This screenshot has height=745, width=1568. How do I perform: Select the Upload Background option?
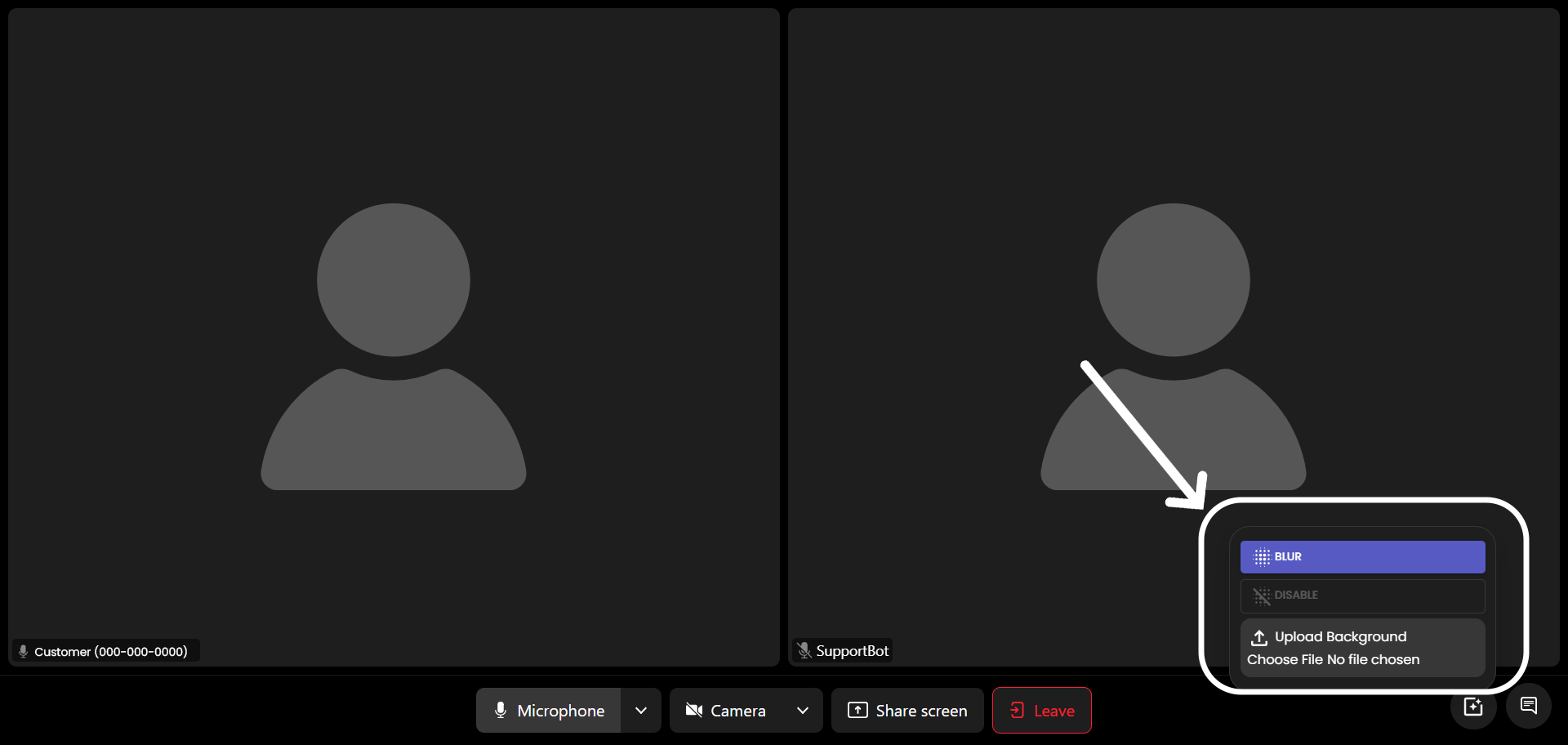pyautogui.click(x=1340, y=637)
